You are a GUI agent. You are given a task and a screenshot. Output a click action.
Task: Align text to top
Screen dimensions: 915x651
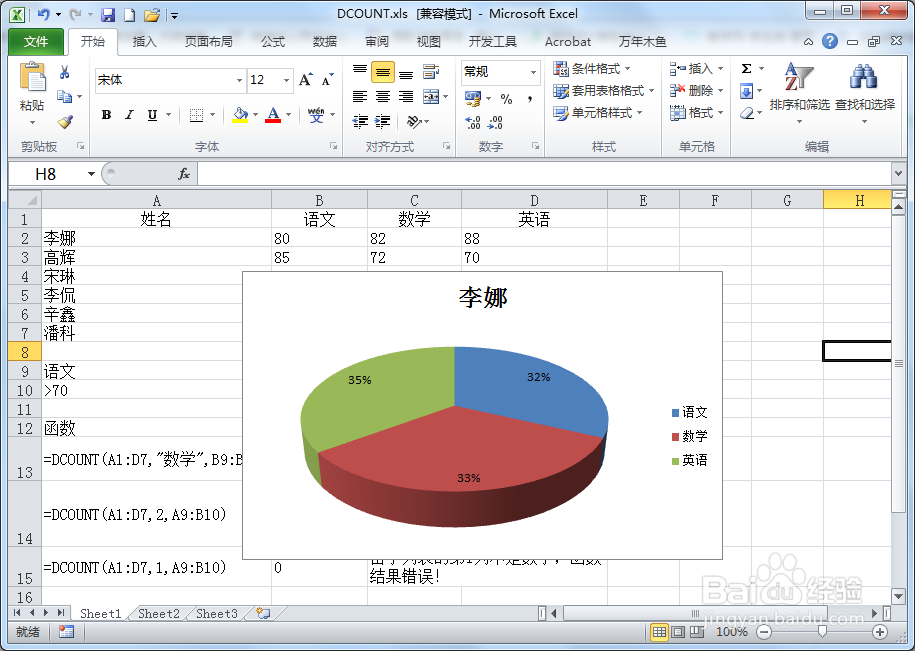click(359, 71)
